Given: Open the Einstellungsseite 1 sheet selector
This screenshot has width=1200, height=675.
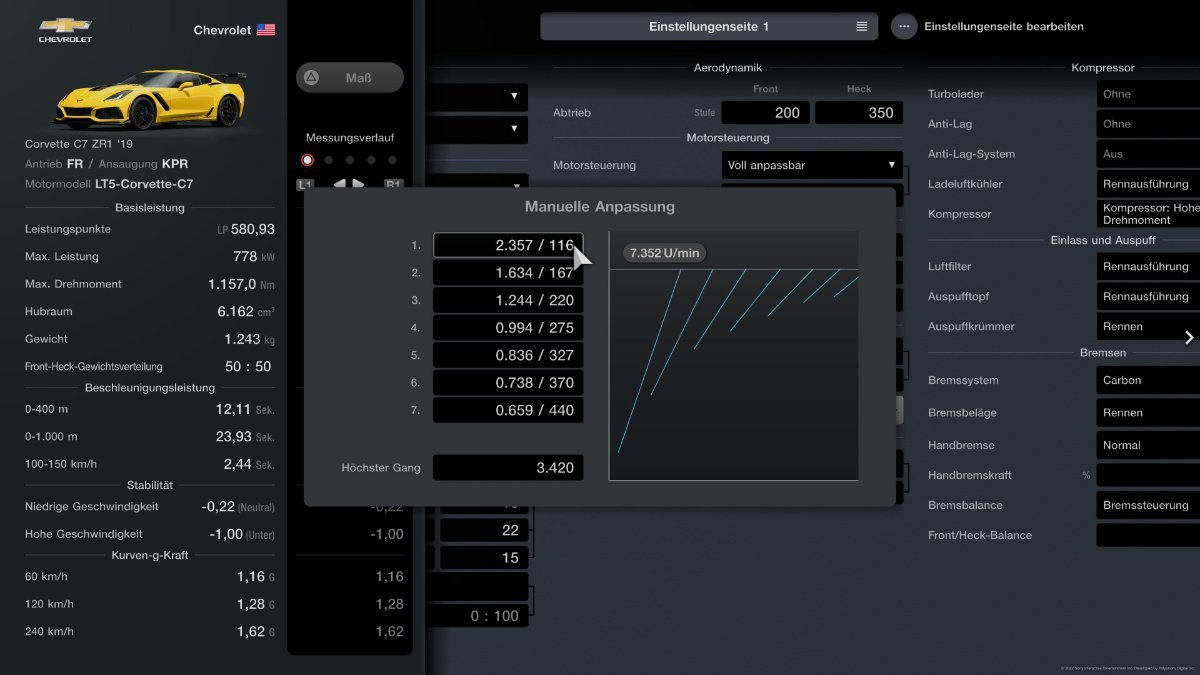Looking at the screenshot, I should pos(709,27).
